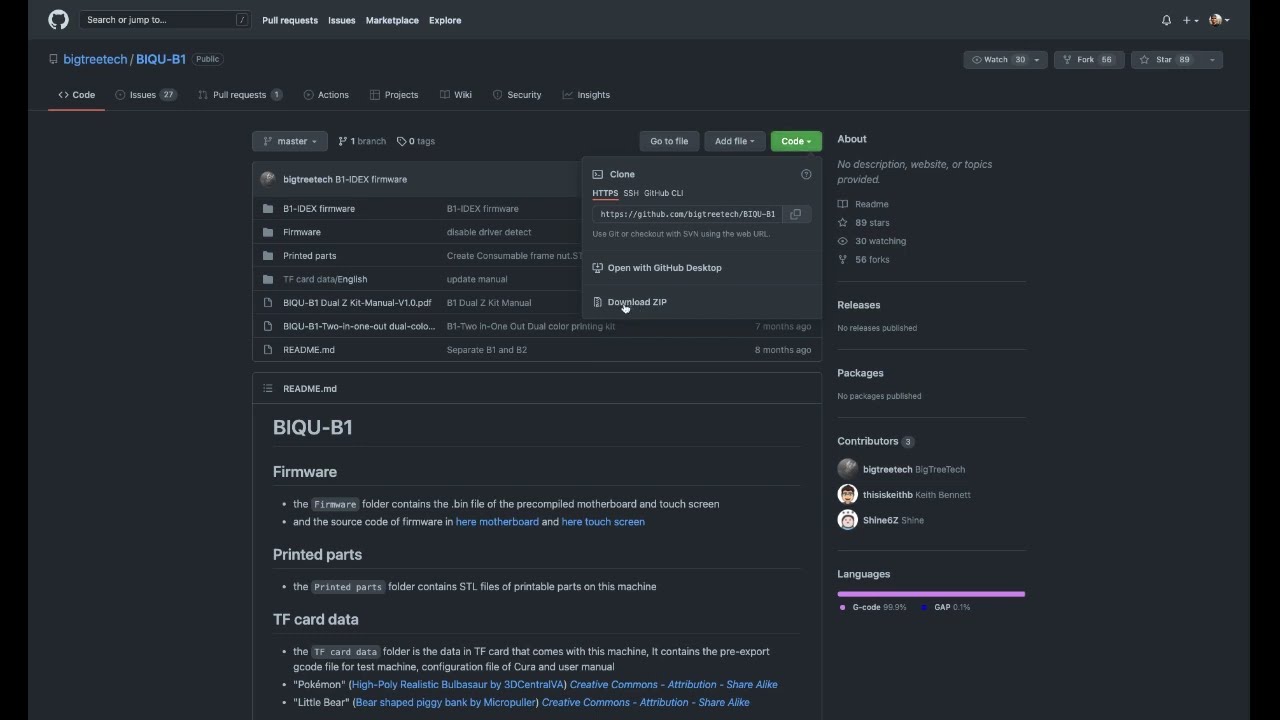Follow the 'here motherboard' link
This screenshot has width=1280, height=720.
pyautogui.click(x=497, y=522)
